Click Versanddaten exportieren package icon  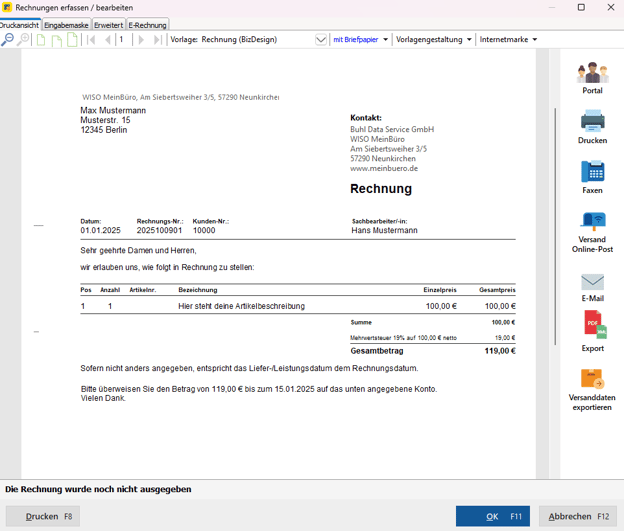point(592,390)
